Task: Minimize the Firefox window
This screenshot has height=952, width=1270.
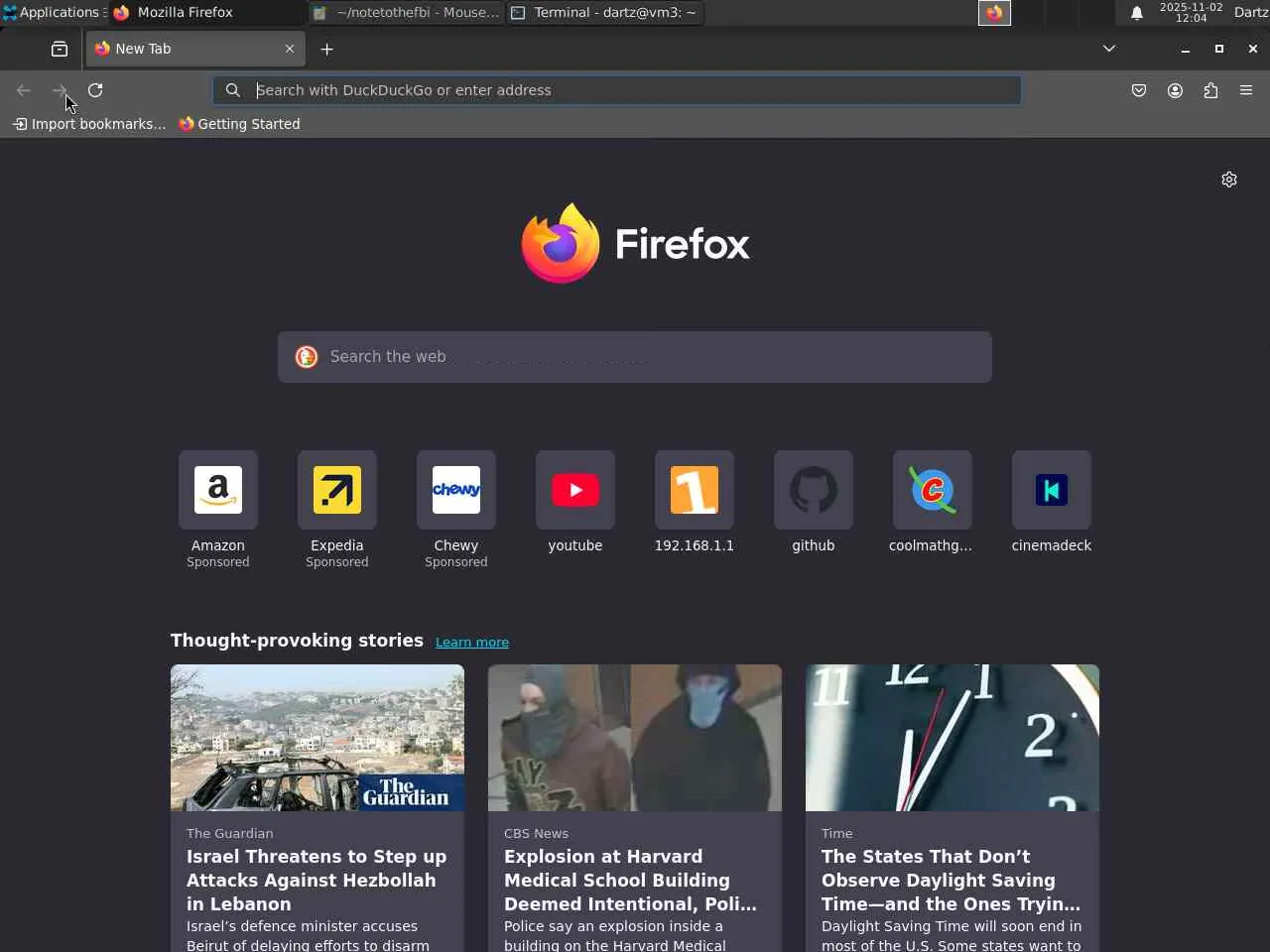Action: [1185, 49]
